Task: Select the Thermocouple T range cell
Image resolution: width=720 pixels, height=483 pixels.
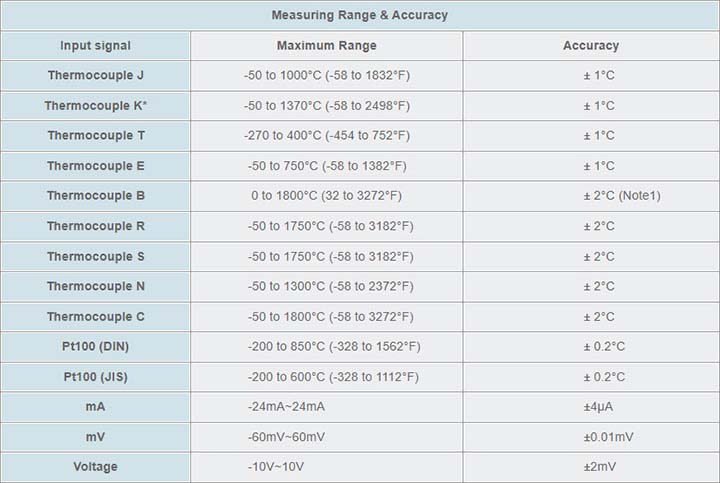Action: pos(327,135)
